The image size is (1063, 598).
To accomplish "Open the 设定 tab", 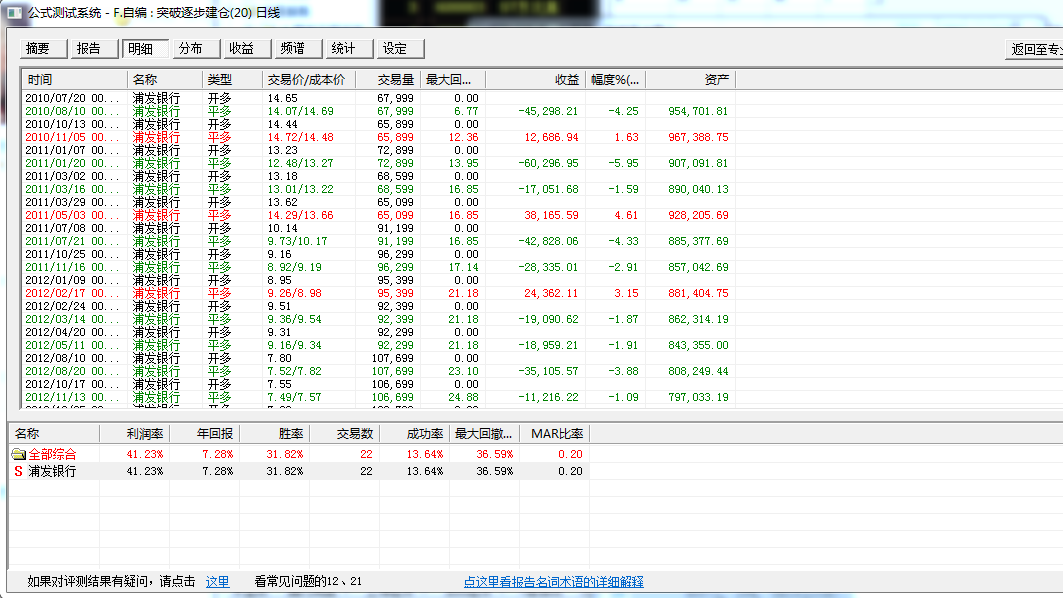I will 400,49.
